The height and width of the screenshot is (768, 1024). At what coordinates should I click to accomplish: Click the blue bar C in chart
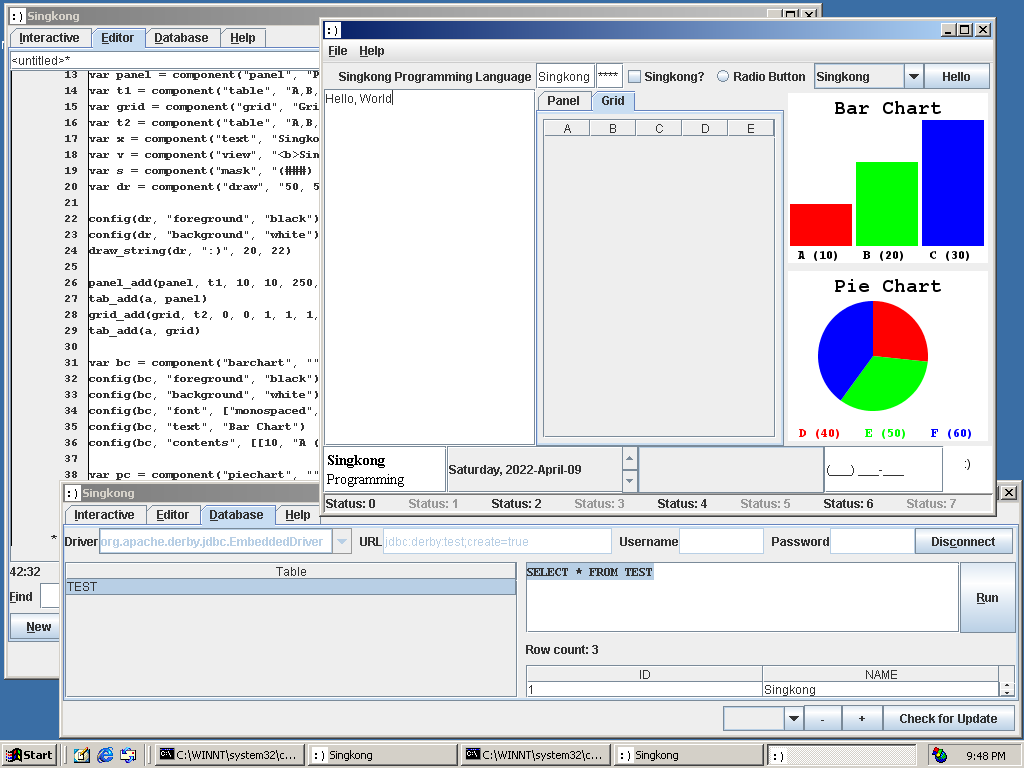coord(952,183)
